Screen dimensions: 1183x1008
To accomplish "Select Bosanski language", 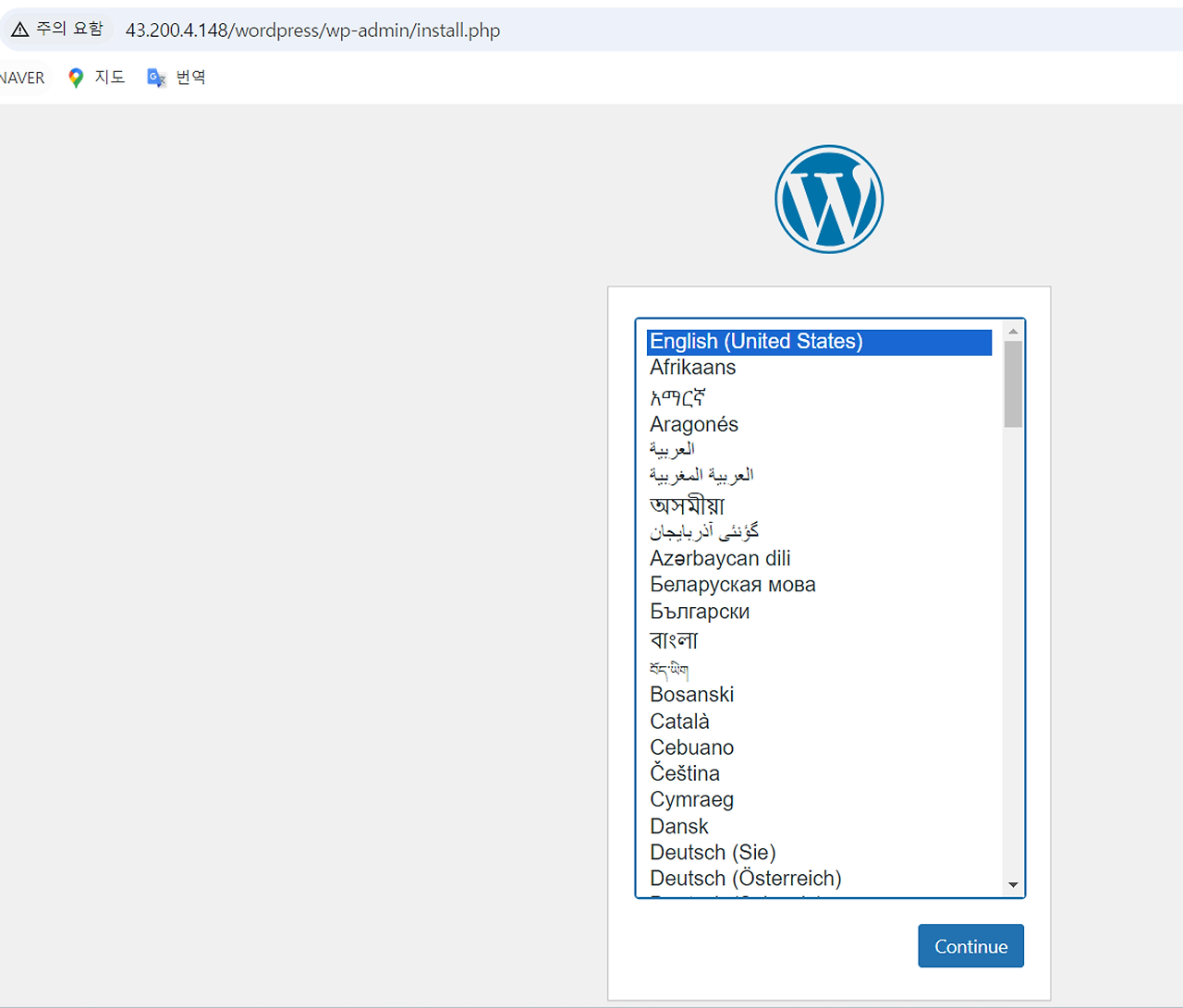I will pos(819,695).
